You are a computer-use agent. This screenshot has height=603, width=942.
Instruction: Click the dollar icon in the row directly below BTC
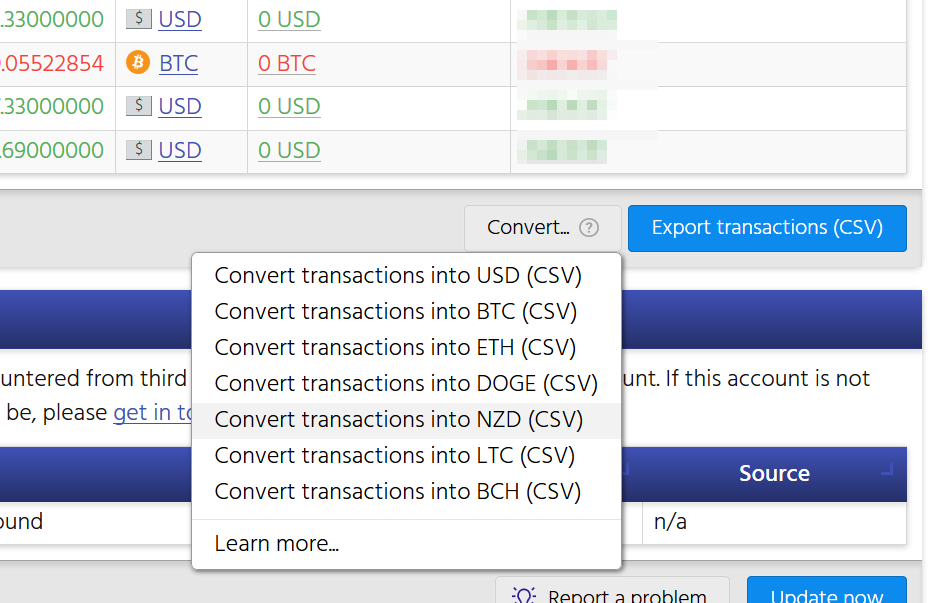pyautogui.click(x=139, y=106)
